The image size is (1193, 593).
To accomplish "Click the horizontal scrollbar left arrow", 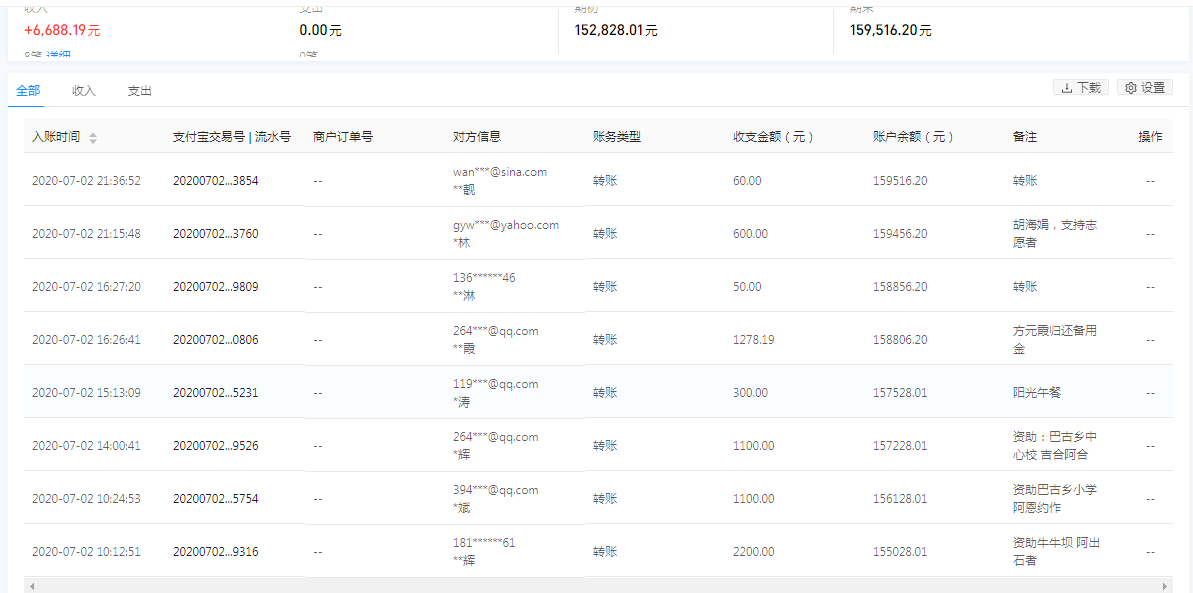I will (x=31, y=586).
